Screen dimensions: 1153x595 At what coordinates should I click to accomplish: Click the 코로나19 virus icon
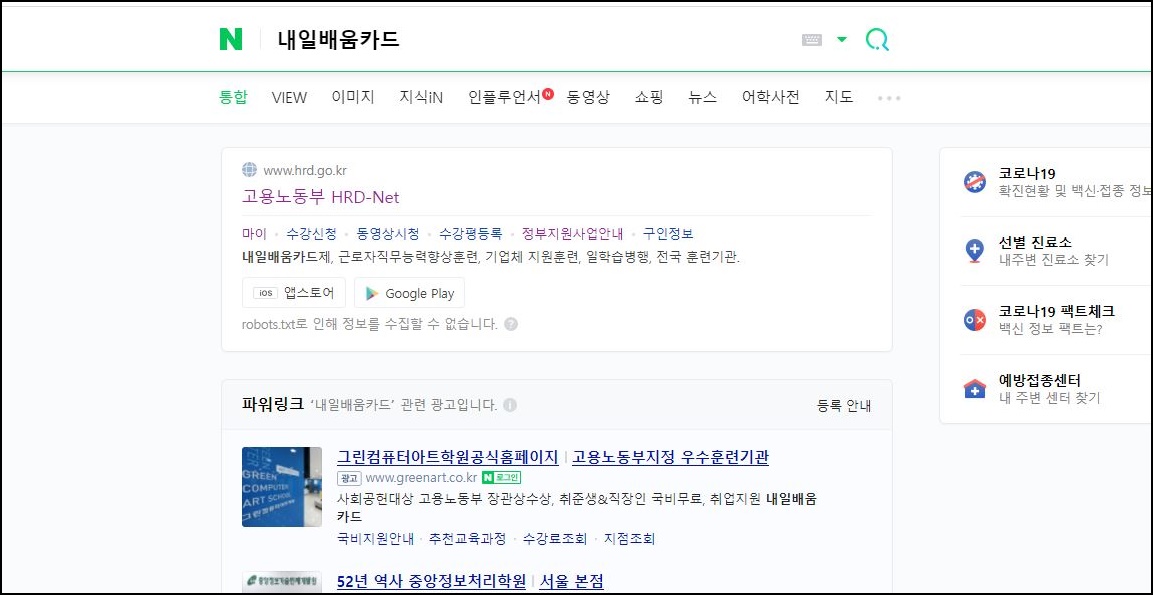(x=974, y=182)
